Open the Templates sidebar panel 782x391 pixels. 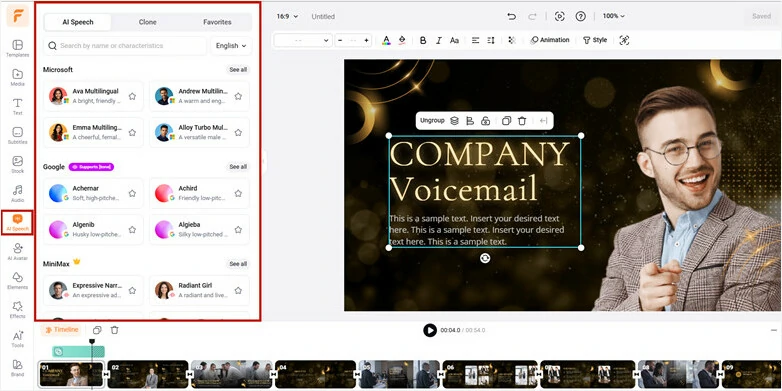17,48
